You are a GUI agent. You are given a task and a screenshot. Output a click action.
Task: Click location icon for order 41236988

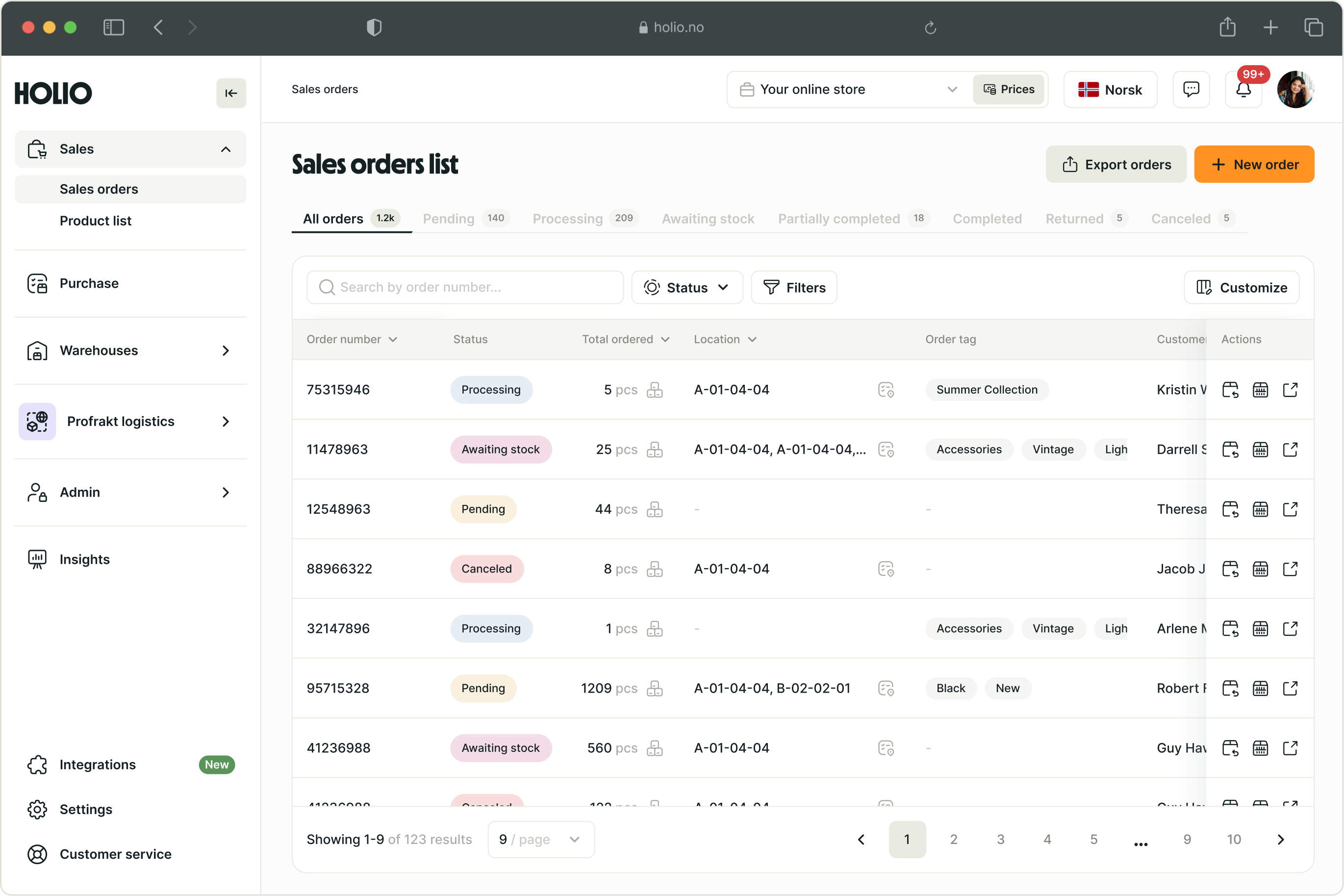tap(886, 748)
